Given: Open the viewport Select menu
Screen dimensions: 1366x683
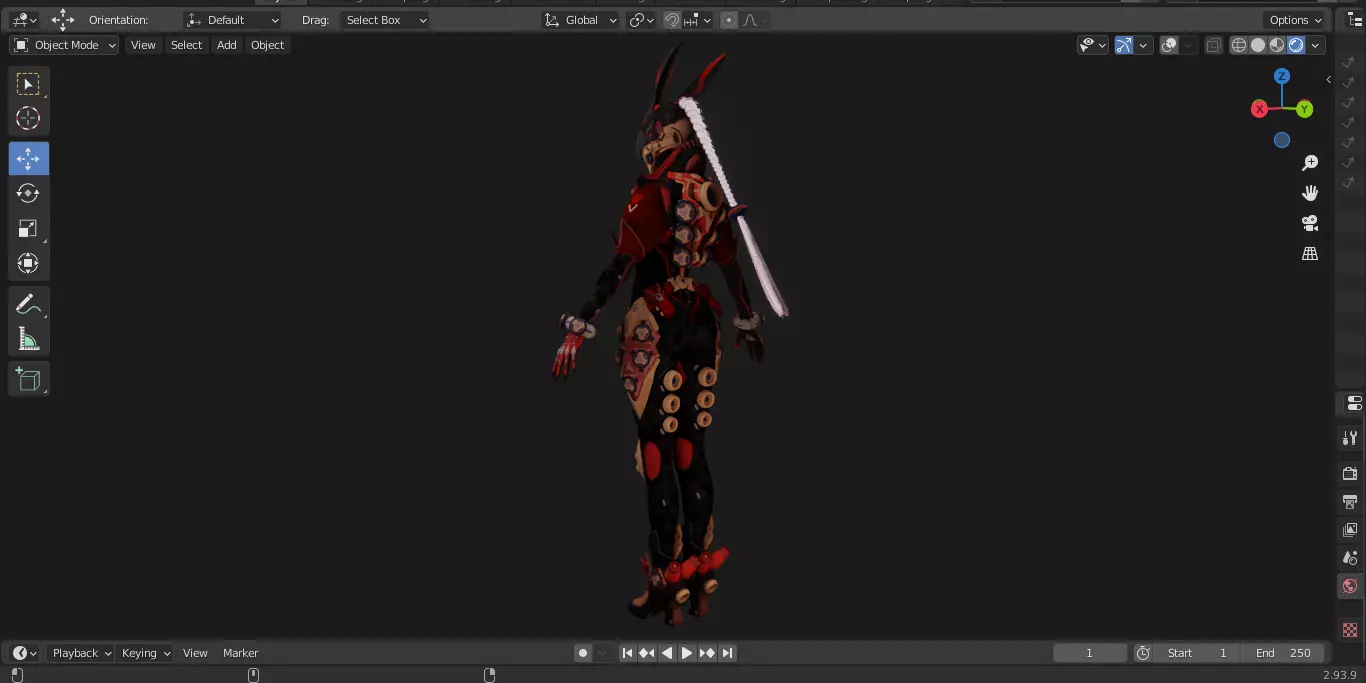Looking at the screenshot, I should [x=186, y=45].
